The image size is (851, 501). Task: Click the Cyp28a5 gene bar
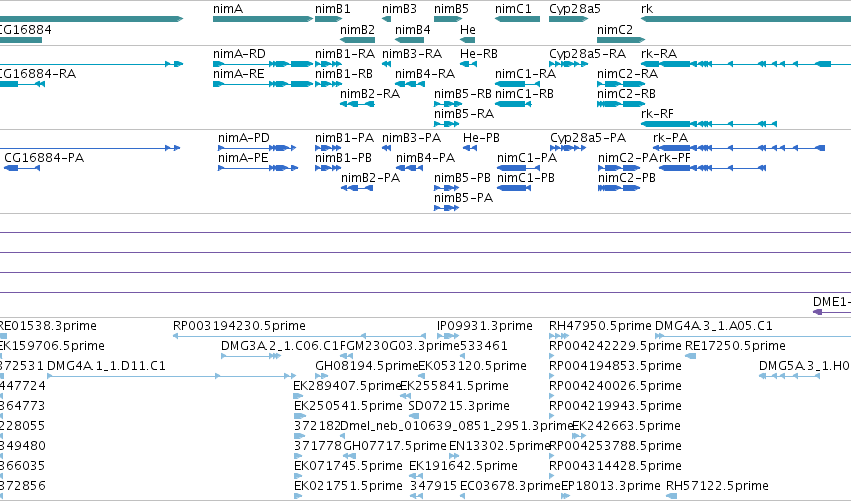(568, 19)
